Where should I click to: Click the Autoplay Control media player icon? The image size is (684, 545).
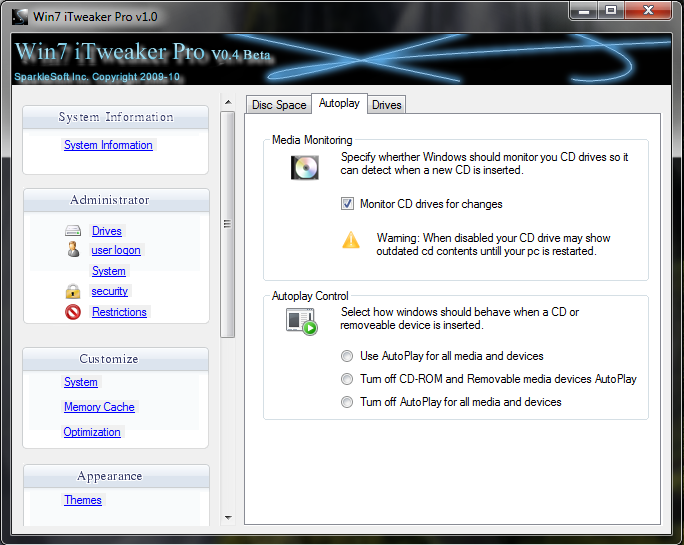[301, 321]
